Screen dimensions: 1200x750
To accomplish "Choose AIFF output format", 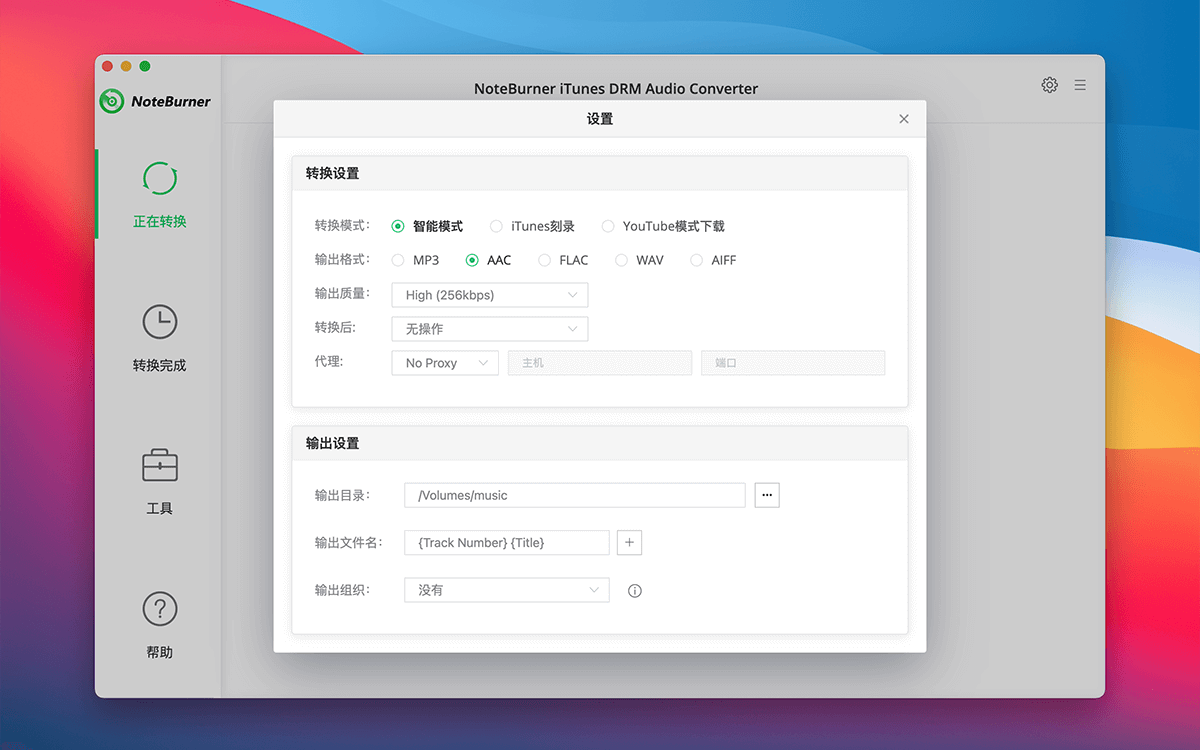I will [696, 260].
